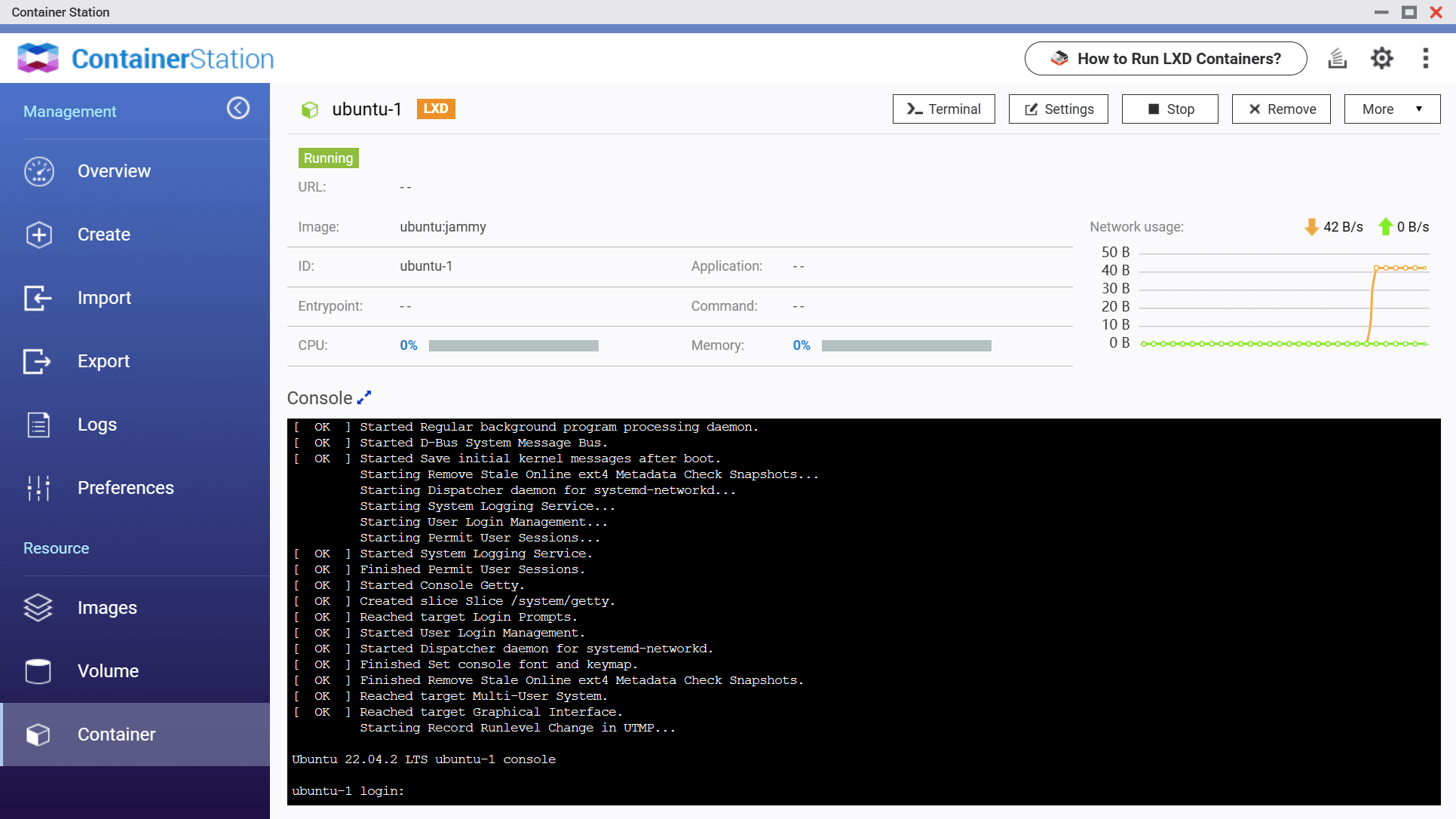1456x819 pixels.
Task: Click the Export arrow icon
Action: coord(38,361)
